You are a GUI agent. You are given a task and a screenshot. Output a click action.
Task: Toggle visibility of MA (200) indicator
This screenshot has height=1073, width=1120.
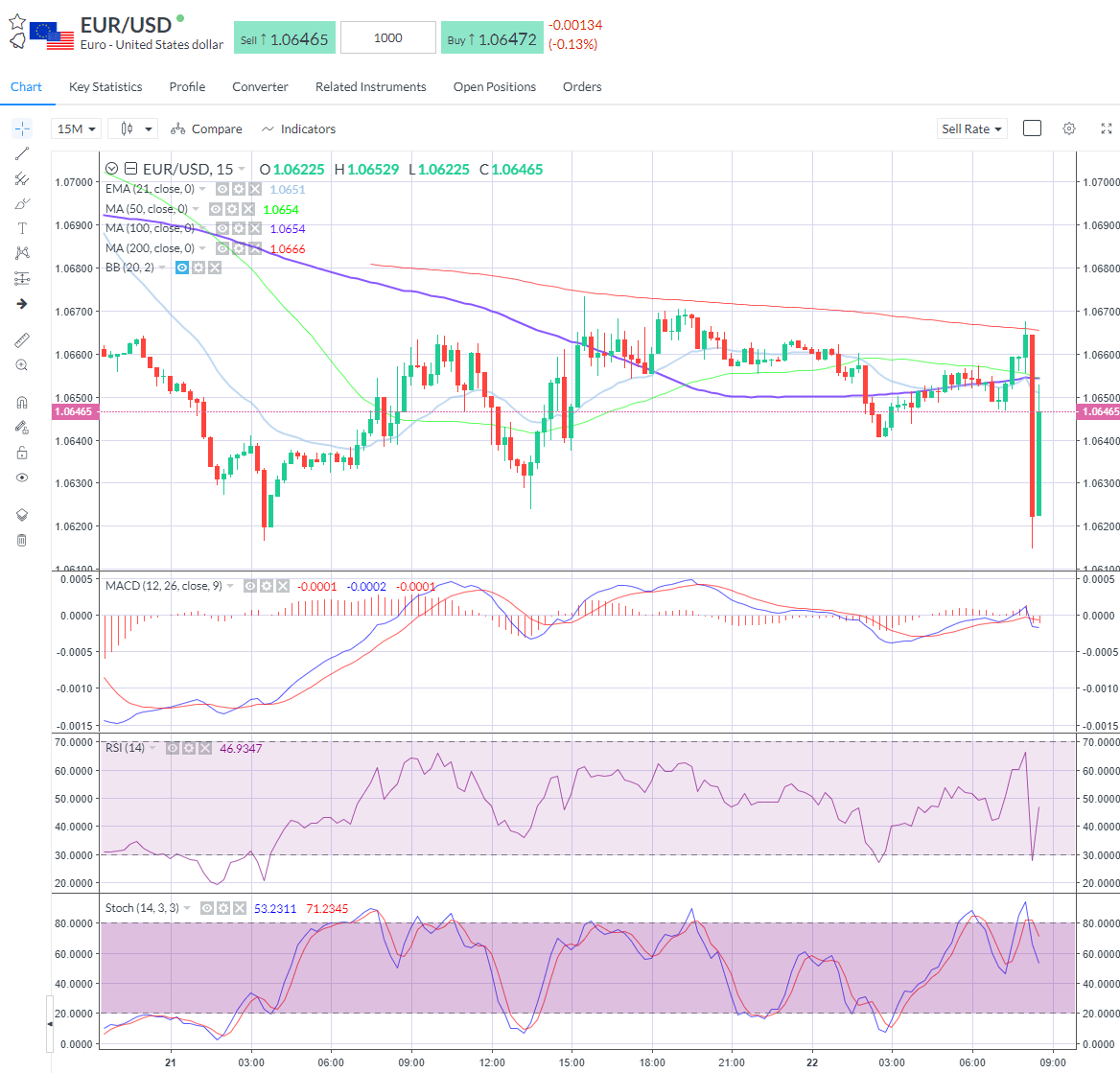(222, 248)
